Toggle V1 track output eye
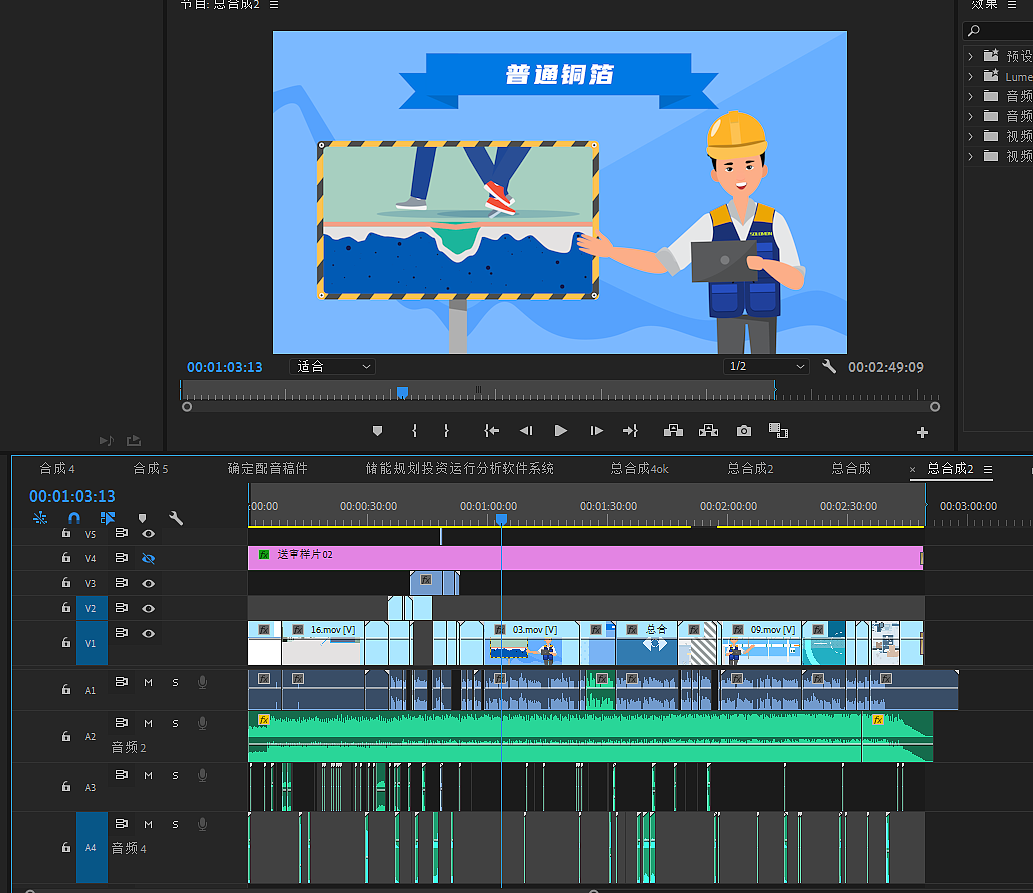Screen dimensions: 1033x893 (x=149, y=633)
